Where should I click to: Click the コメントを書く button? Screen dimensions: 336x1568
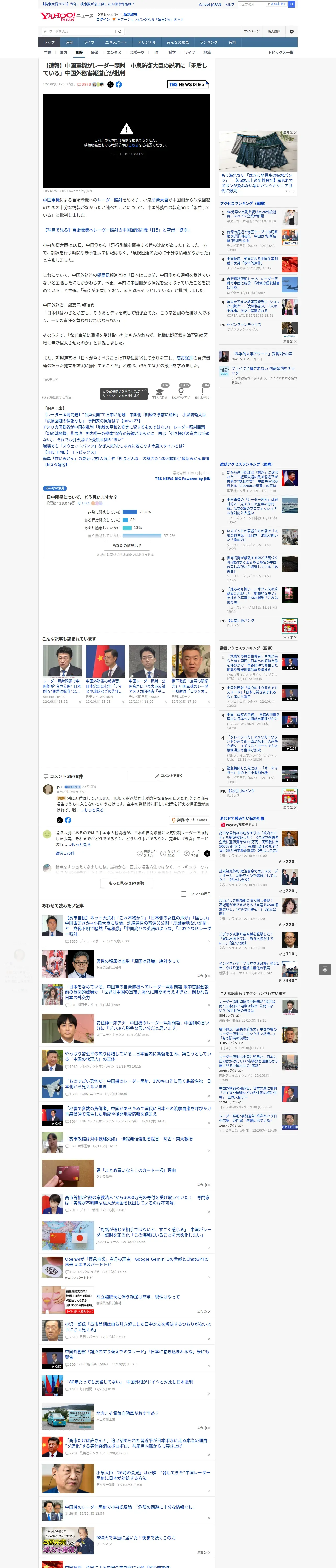click(x=168, y=776)
